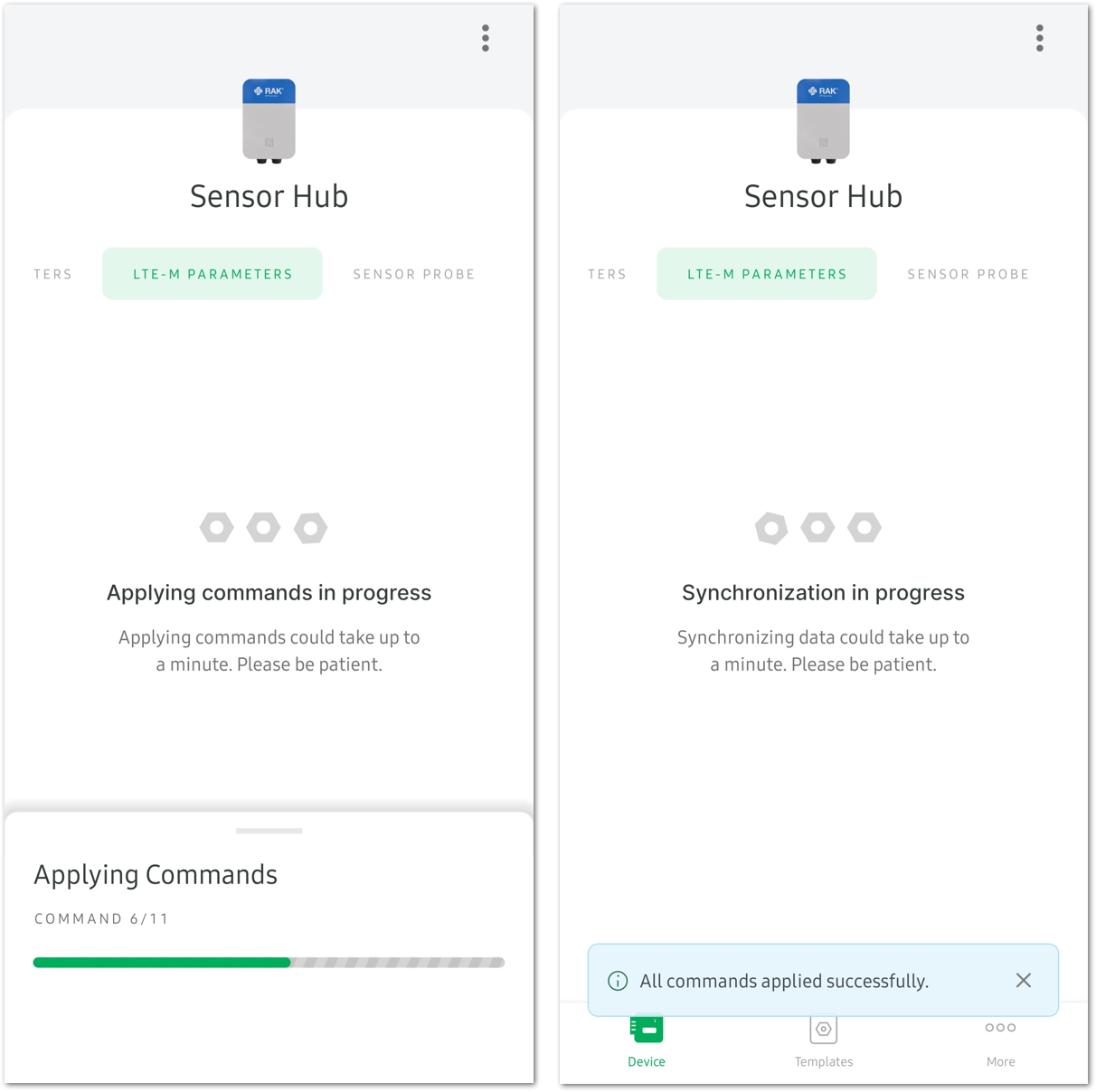This screenshot has height=1092, width=1096.
Task: Select LTE-M PARAMETERS tab on left screen
Action: [213, 274]
